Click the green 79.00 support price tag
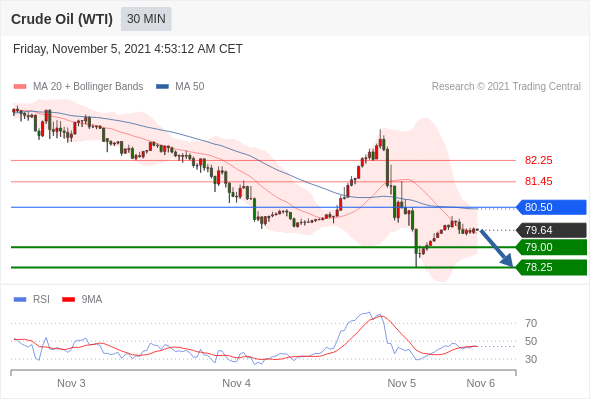 point(551,247)
